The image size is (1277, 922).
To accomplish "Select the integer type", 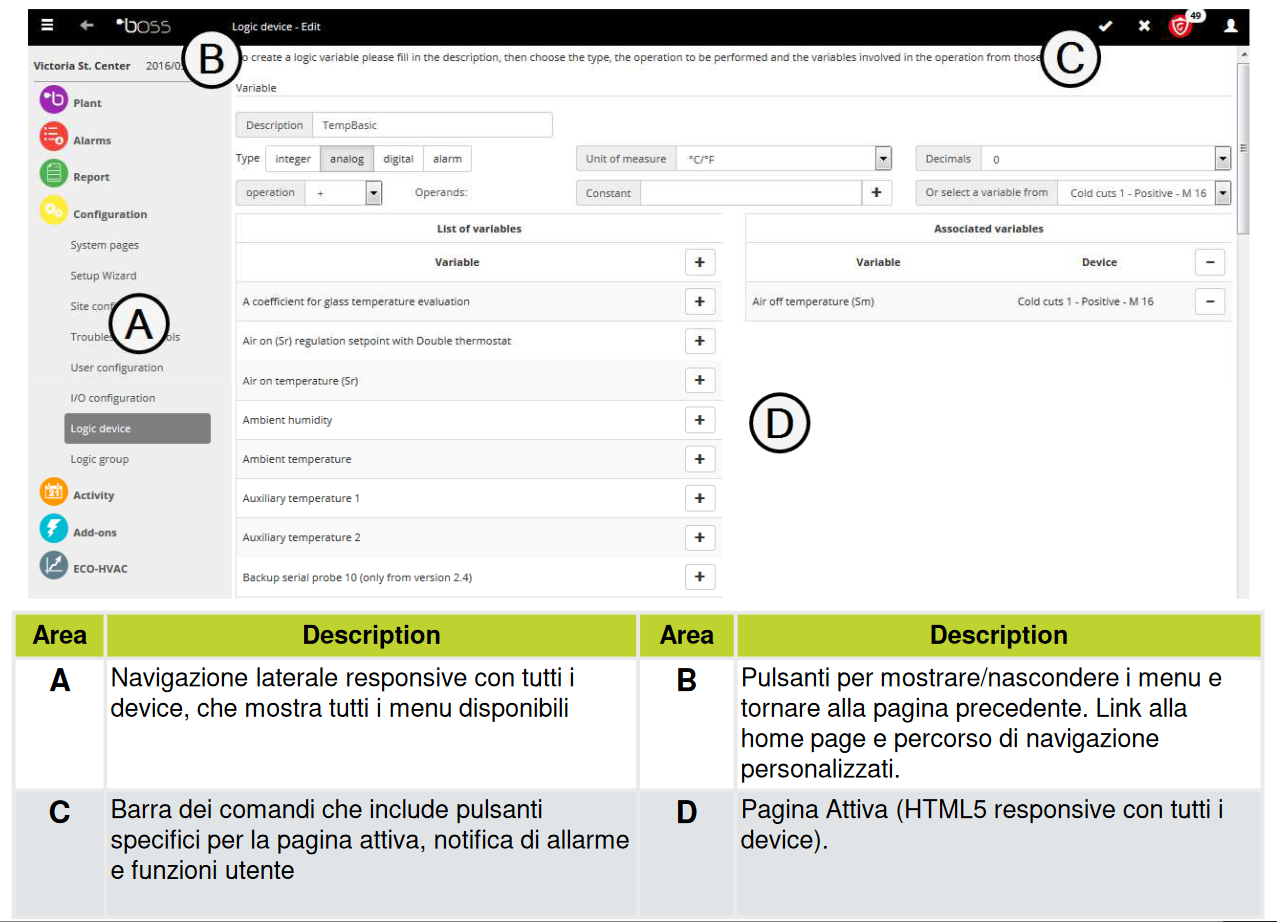I will click(x=293, y=159).
